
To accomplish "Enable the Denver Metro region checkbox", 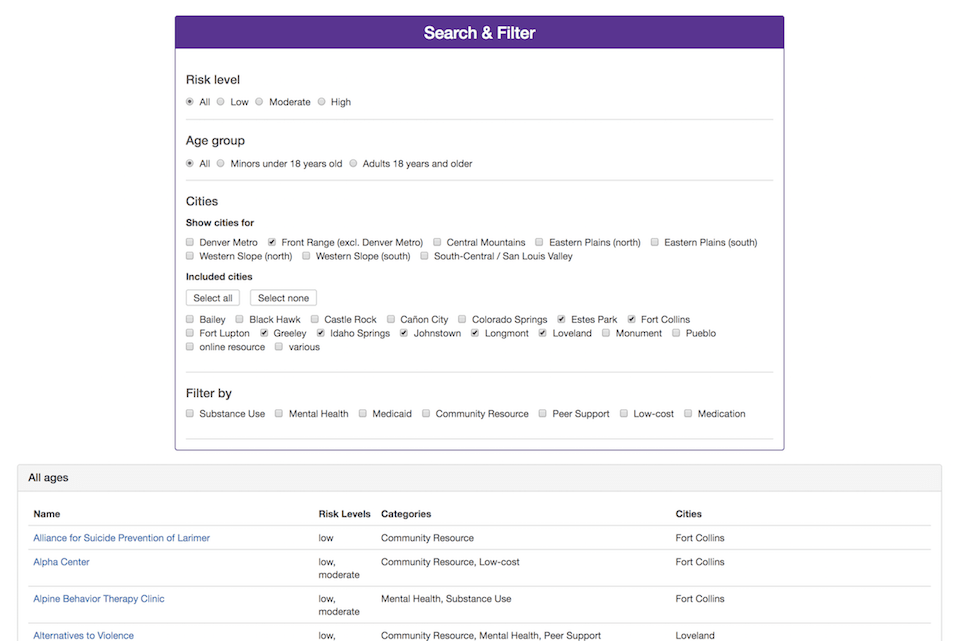I will pos(190,242).
